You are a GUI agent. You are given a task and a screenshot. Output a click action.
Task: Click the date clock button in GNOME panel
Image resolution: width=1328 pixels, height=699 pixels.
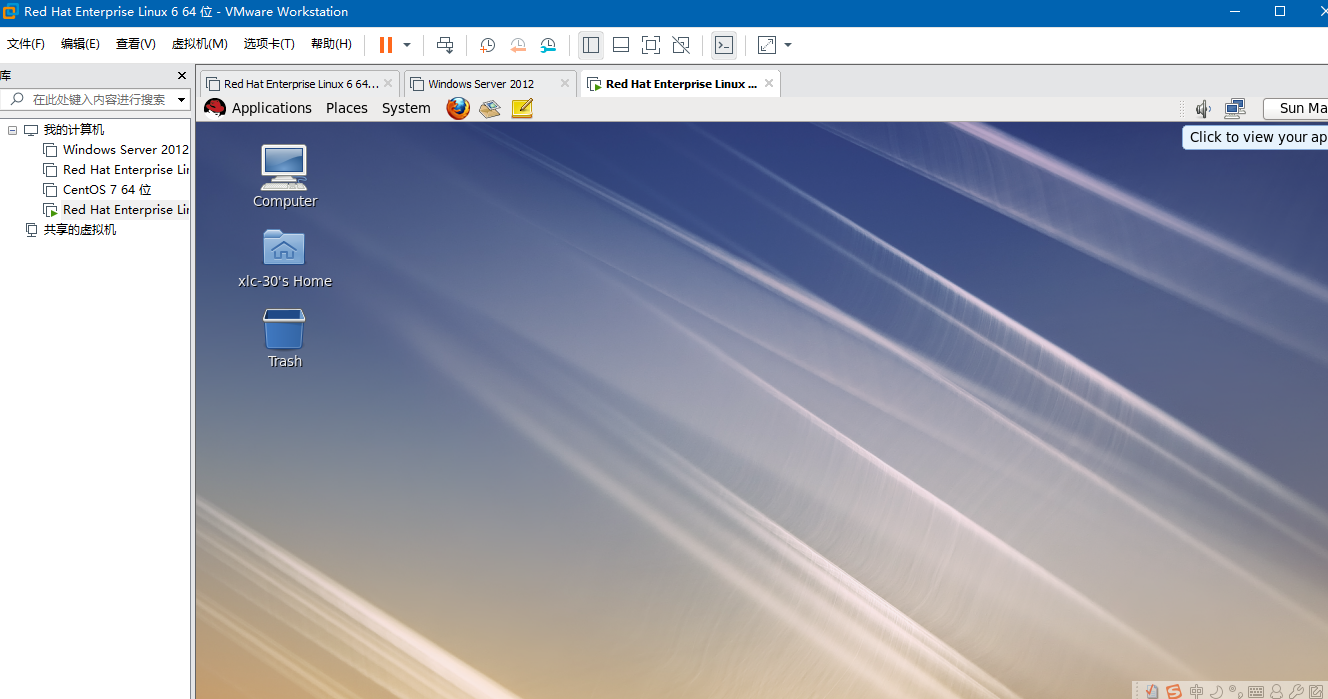click(1296, 108)
